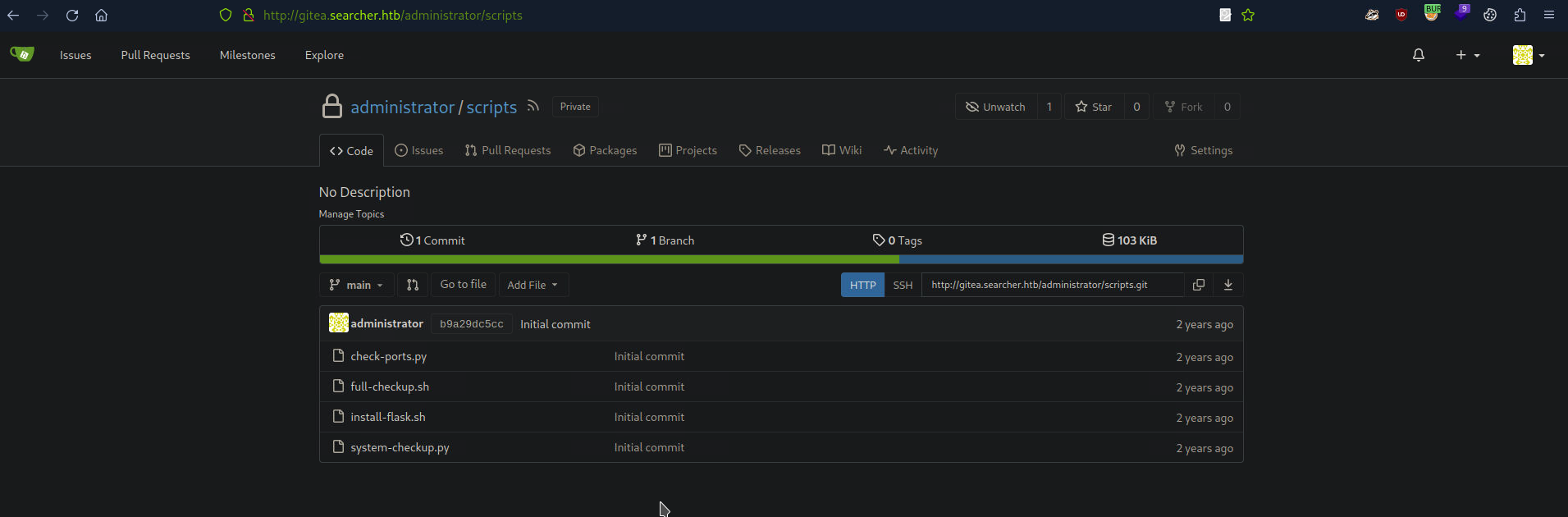Click Manage Topics link
The width and height of the screenshot is (1568, 517).
tap(351, 214)
